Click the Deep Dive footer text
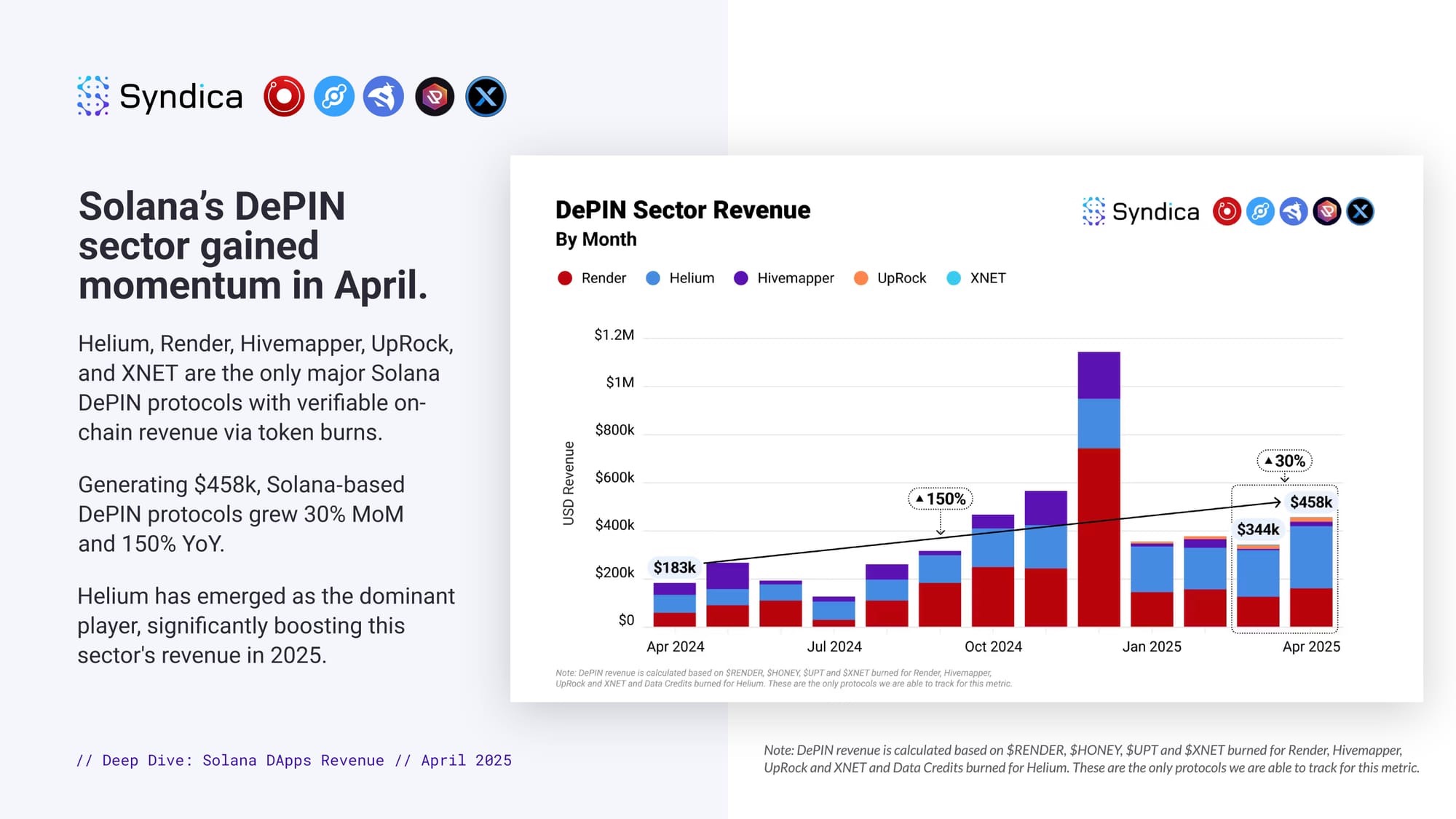 (294, 760)
